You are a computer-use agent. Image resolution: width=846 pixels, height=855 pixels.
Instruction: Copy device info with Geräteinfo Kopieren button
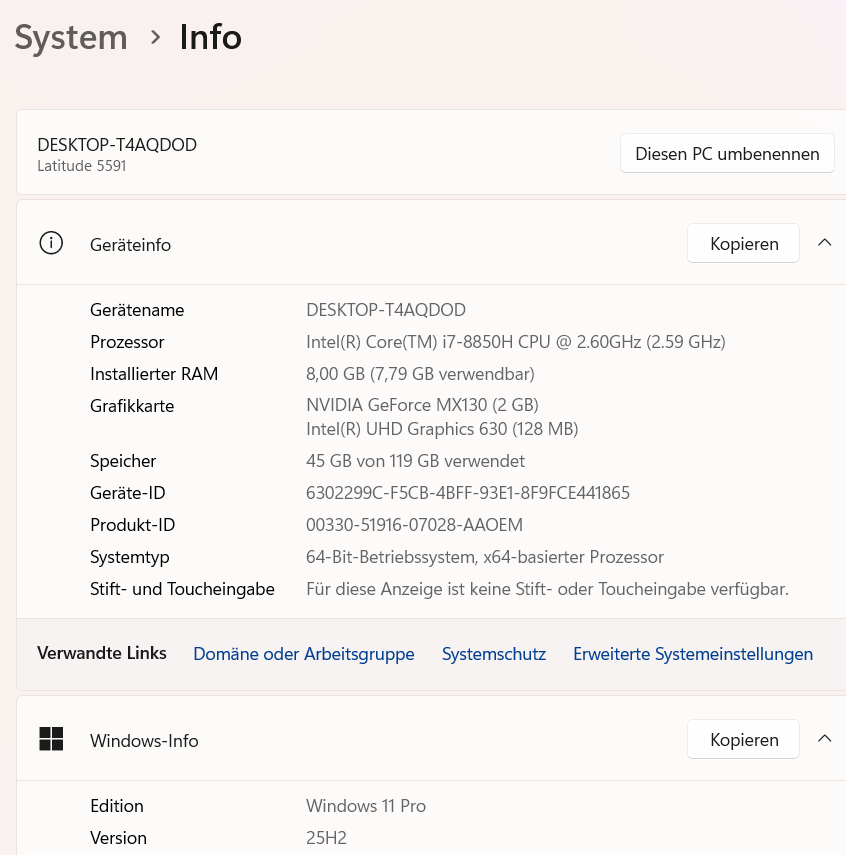[743, 243]
